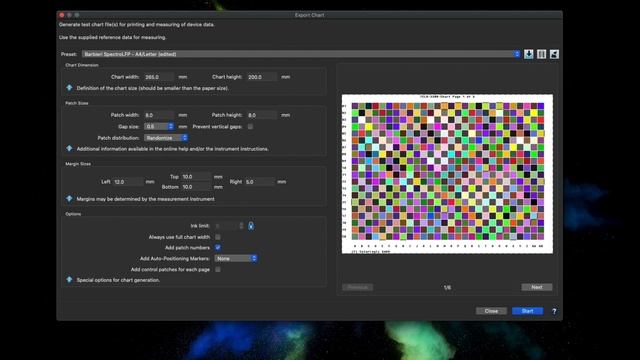Image resolution: width=640 pixels, height=360 pixels.
Task: Enable Add control patches for each page
Action: point(218,269)
